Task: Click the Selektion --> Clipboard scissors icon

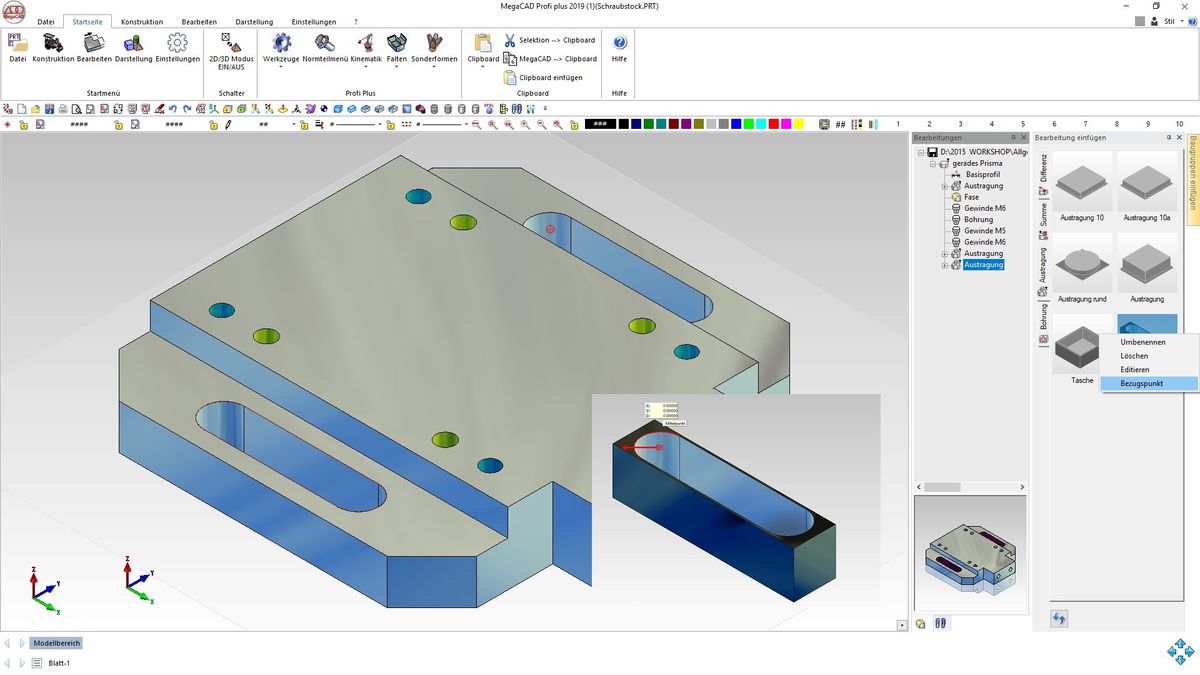Action: click(510, 40)
